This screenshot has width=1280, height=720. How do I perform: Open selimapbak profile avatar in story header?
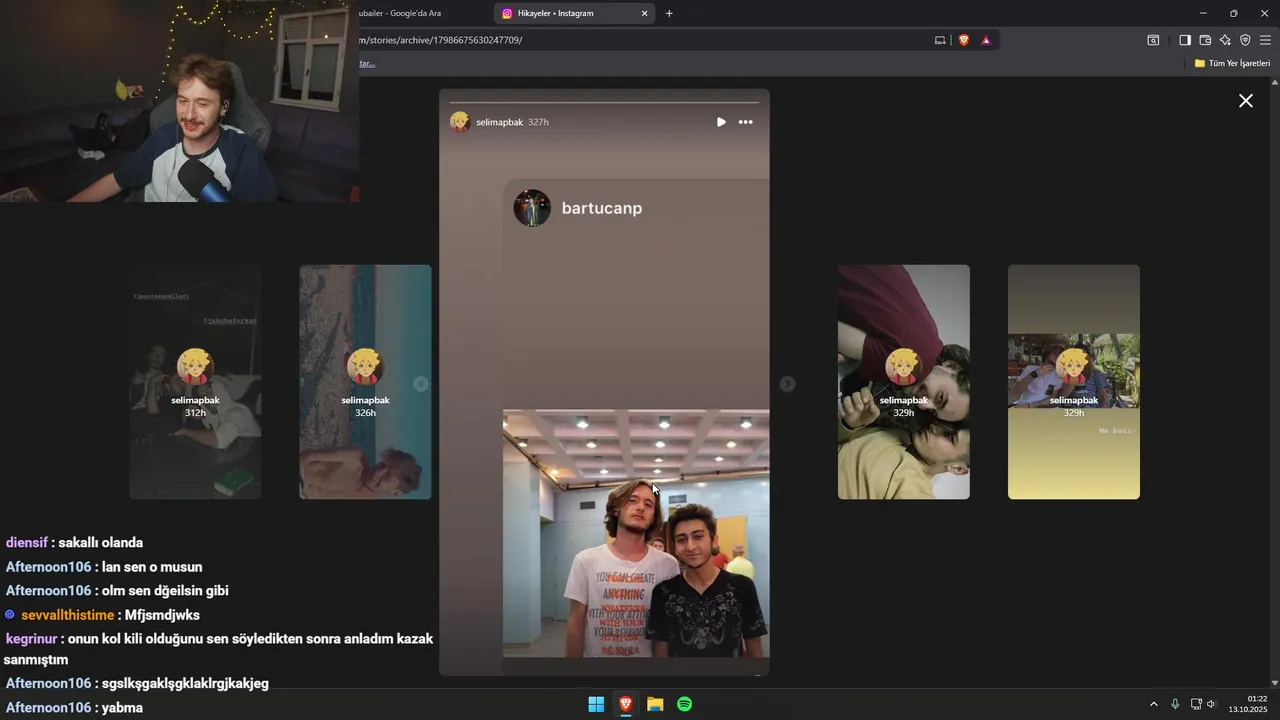coord(460,122)
